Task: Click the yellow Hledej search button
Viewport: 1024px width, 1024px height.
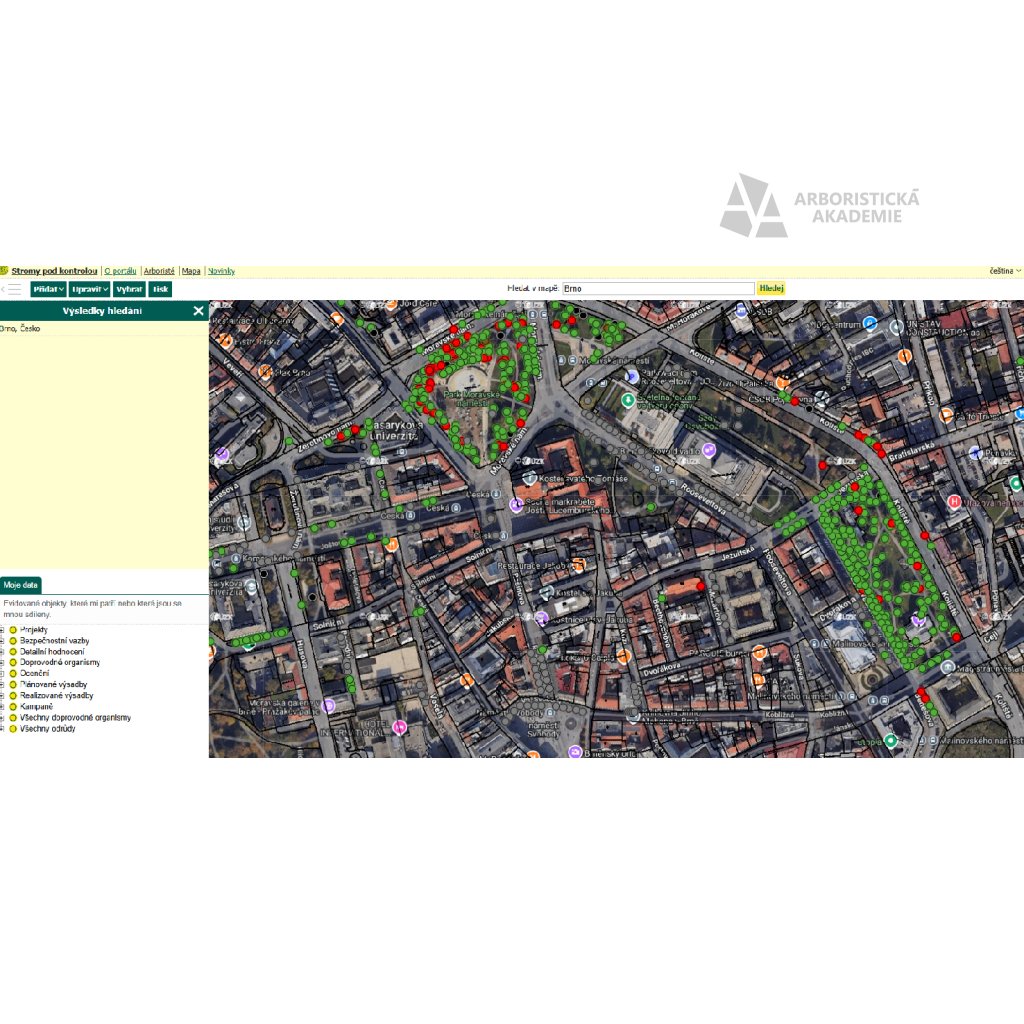Action: coord(771,288)
